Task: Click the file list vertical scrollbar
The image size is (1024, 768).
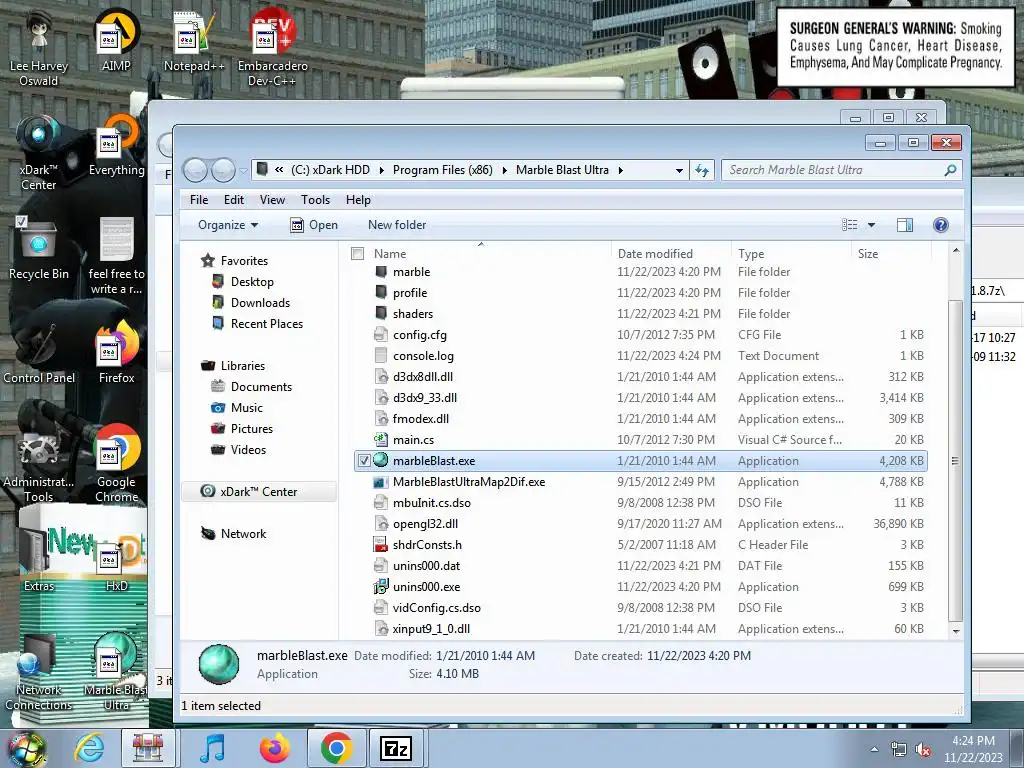Action: click(x=956, y=460)
